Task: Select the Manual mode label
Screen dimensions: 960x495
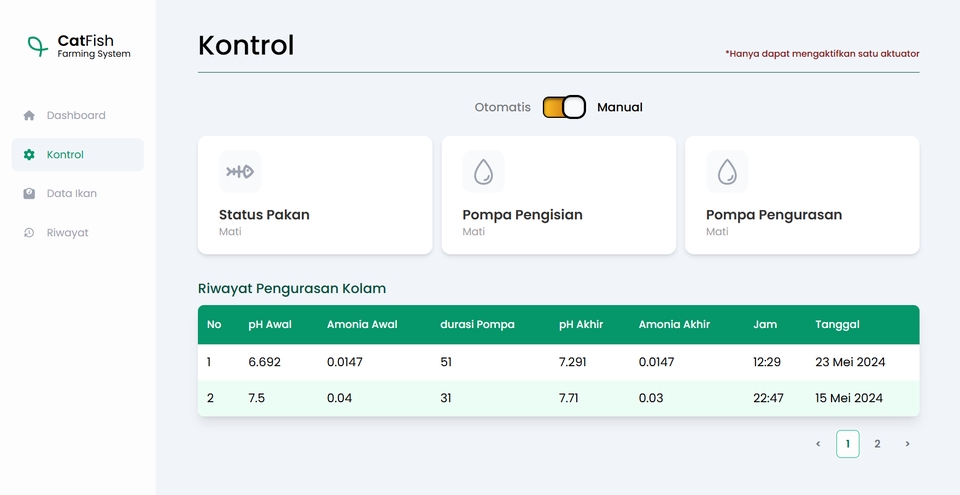Action: coord(620,107)
